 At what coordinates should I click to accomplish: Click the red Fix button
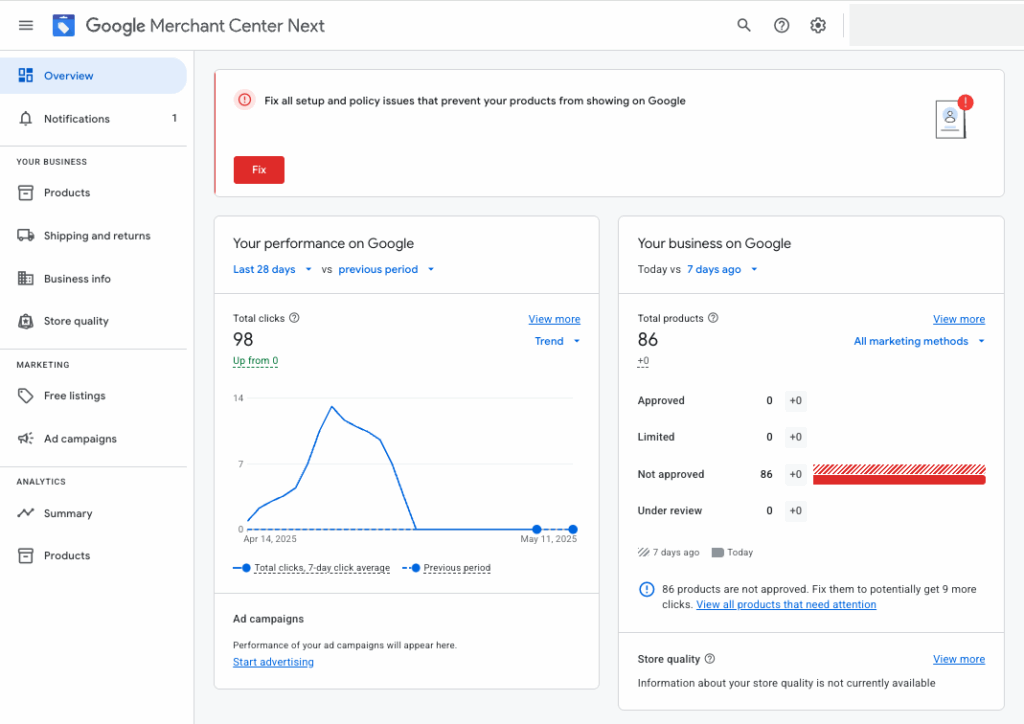pyautogui.click(x=258, y=170)
